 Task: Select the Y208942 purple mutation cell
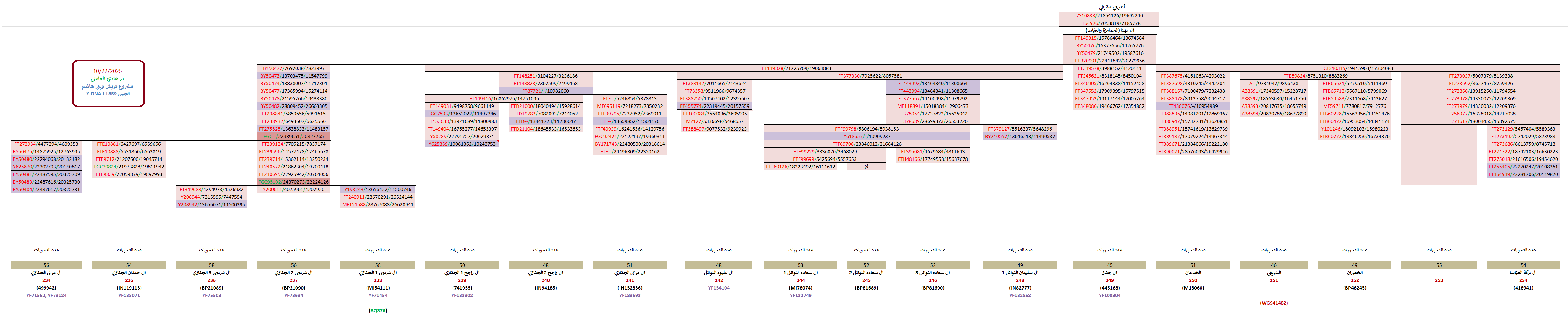[x=211, y=205]
